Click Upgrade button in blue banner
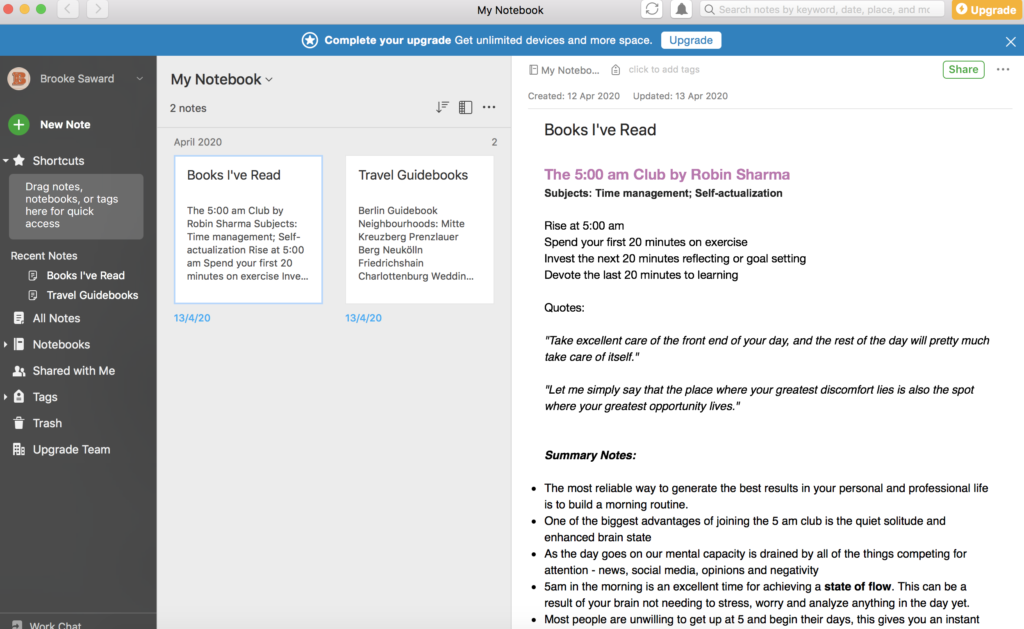This screenshot has width=1024, height=629. (x=691, y=40)
